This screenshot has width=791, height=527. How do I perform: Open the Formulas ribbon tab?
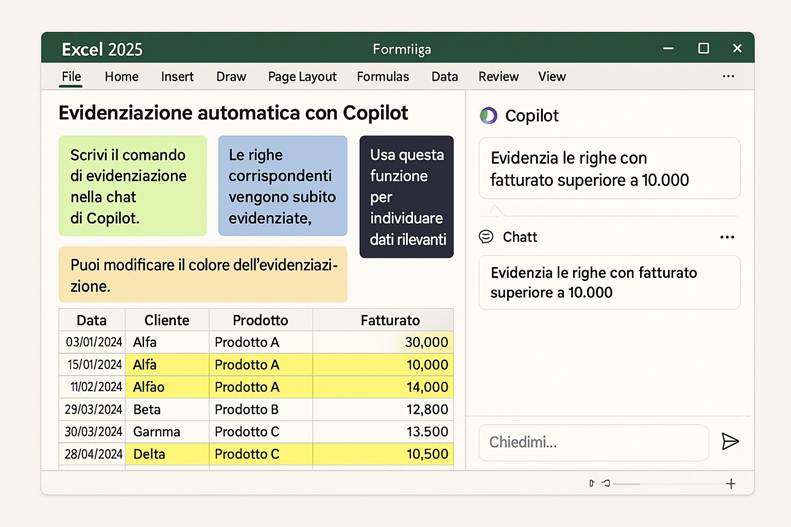click(383, 77)
